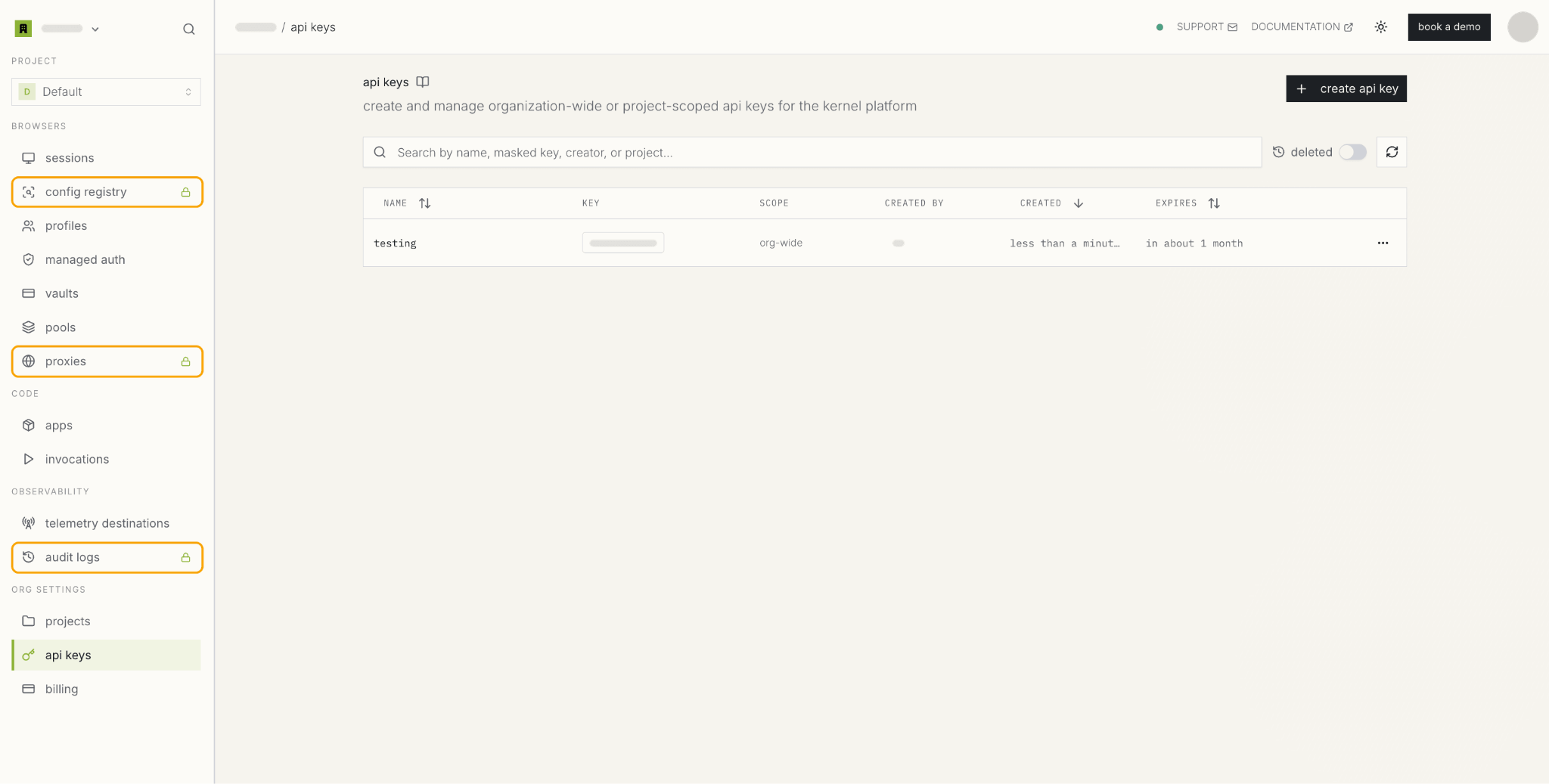The width and height of the screenshot is (1549, 784).
Task: Click the testing key name
Action: (x=395, y=243)
